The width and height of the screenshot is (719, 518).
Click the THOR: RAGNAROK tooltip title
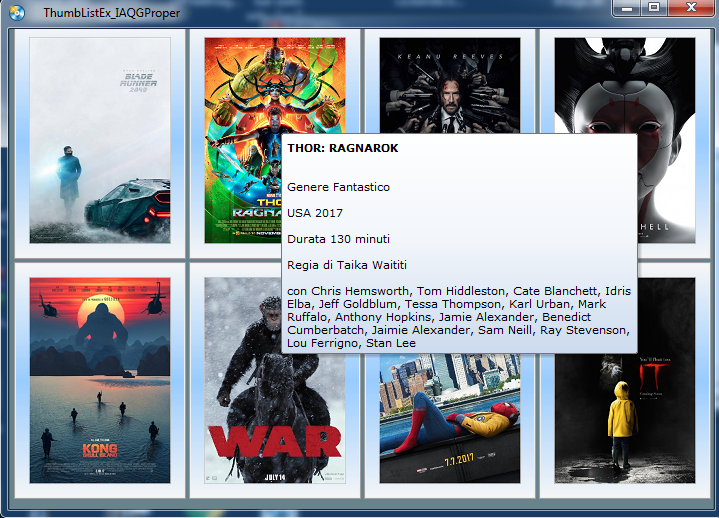[343, 148]
